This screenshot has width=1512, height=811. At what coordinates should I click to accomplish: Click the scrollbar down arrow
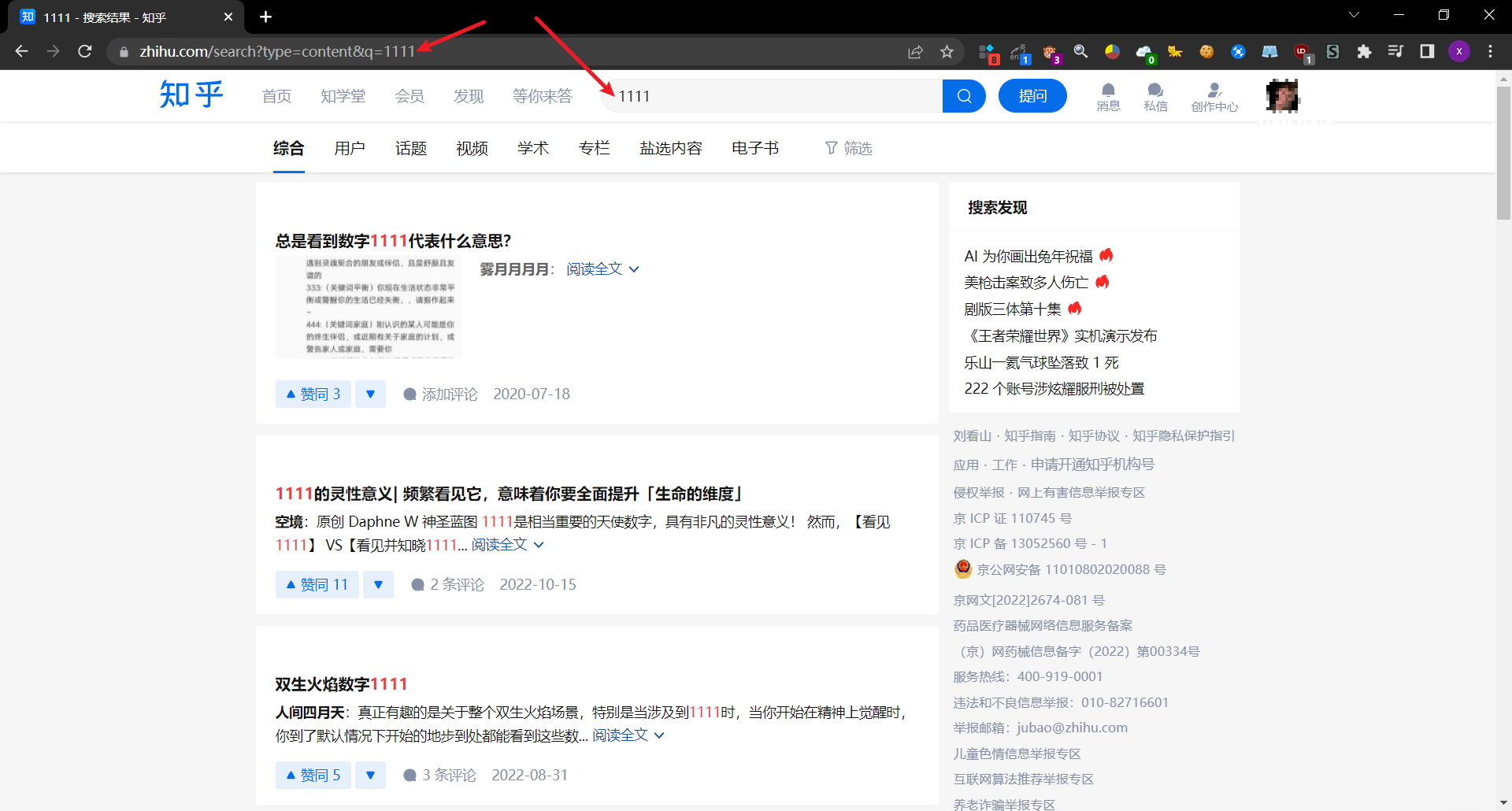1503,803
